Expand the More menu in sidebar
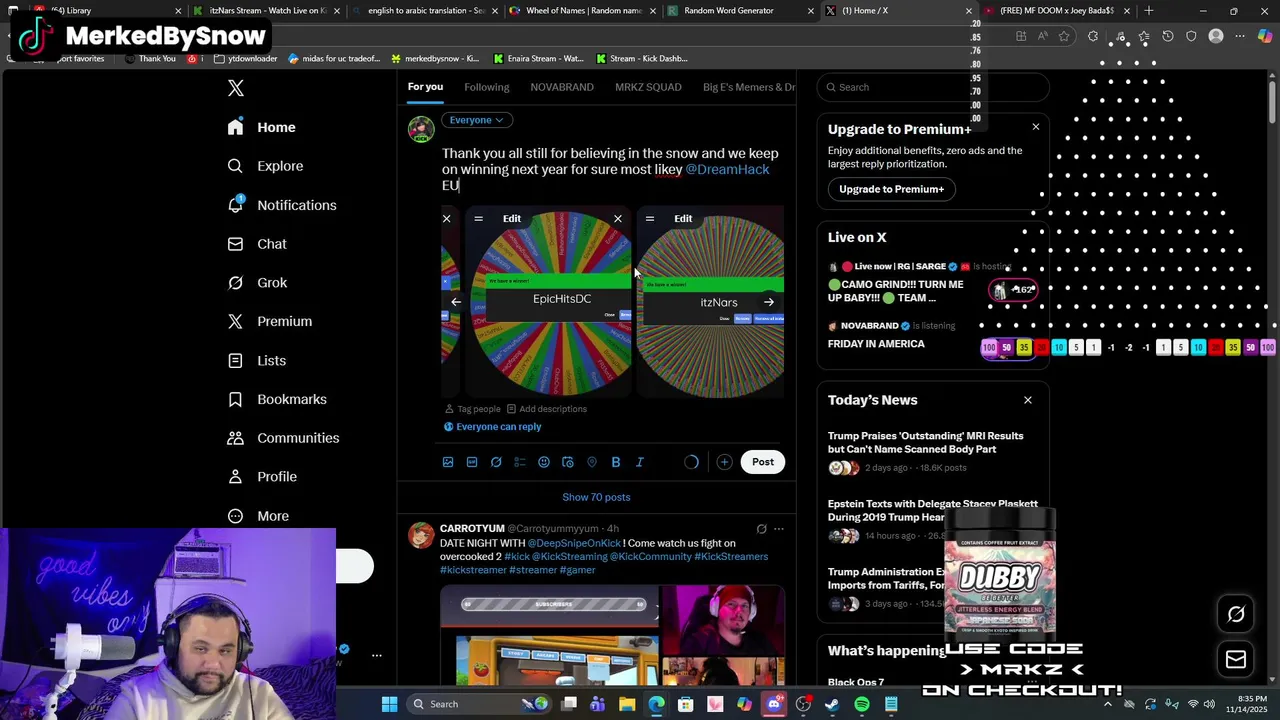The image size is (1280, 720). pyautogui.click(x=258, y=516)
